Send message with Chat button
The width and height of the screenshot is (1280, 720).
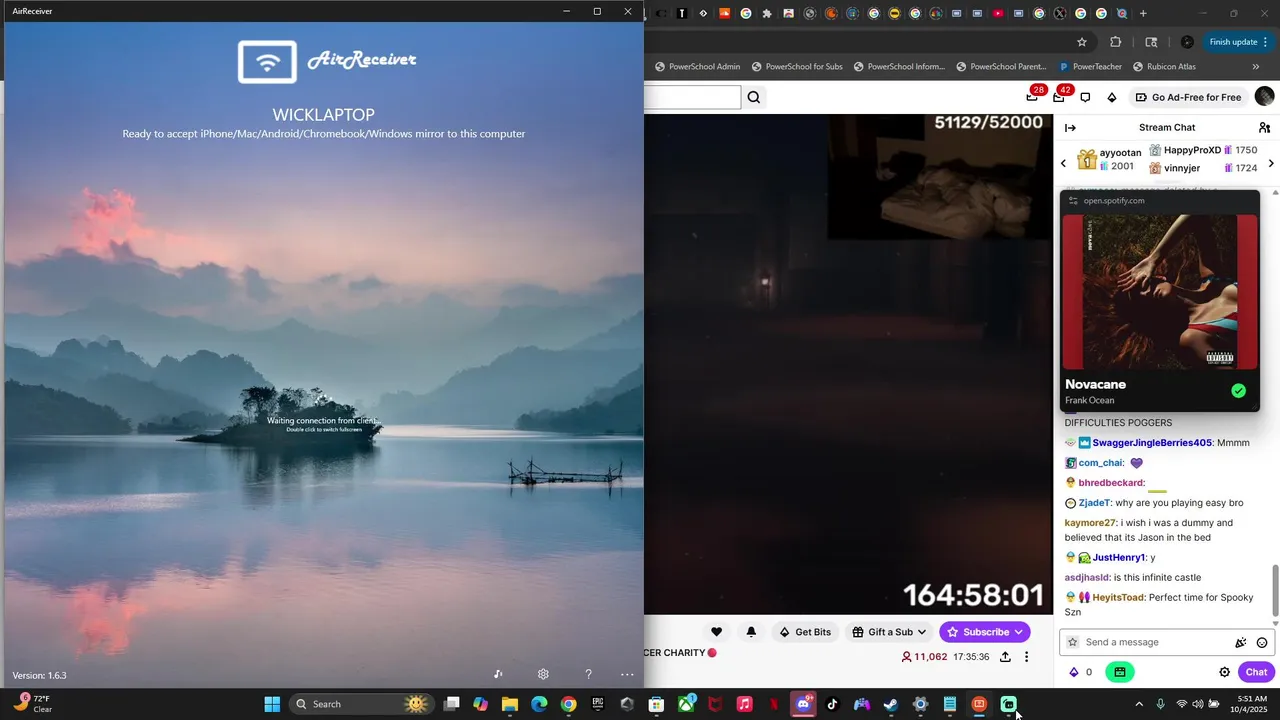[x=1256, y=672]
